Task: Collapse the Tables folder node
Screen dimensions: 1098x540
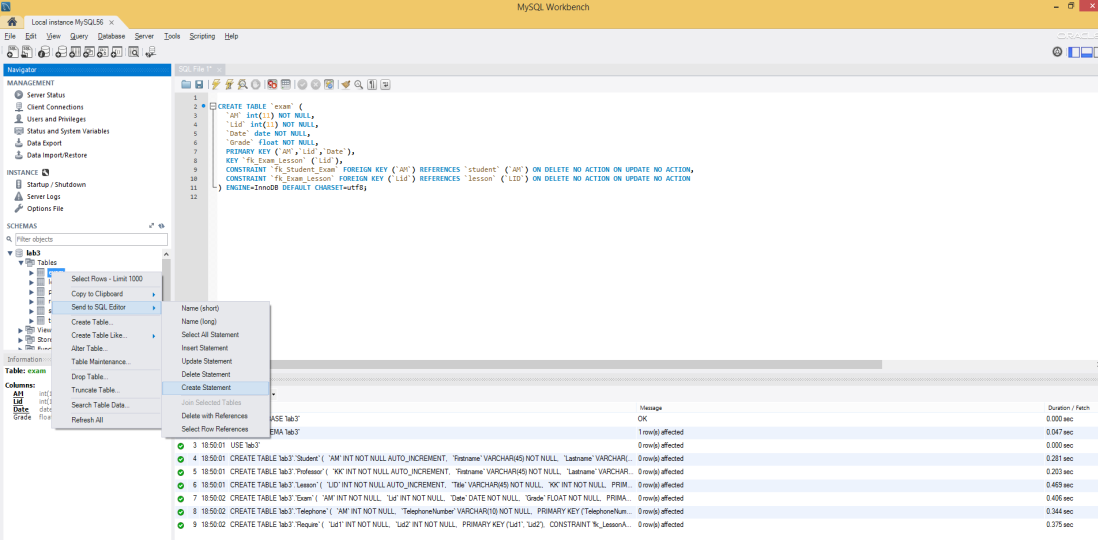Action: pos(21,263)
